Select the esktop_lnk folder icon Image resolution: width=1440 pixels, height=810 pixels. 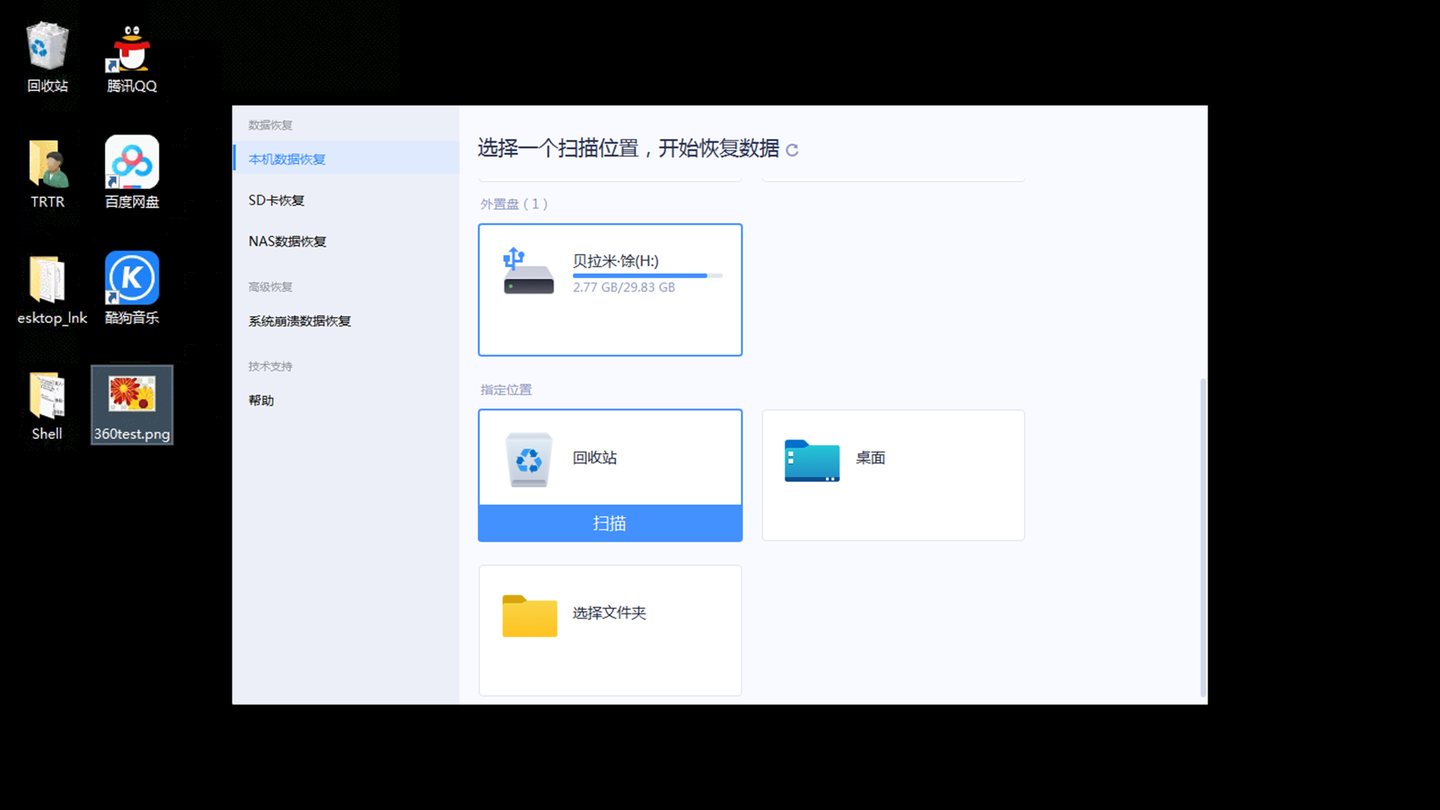[x=51, y=290]
